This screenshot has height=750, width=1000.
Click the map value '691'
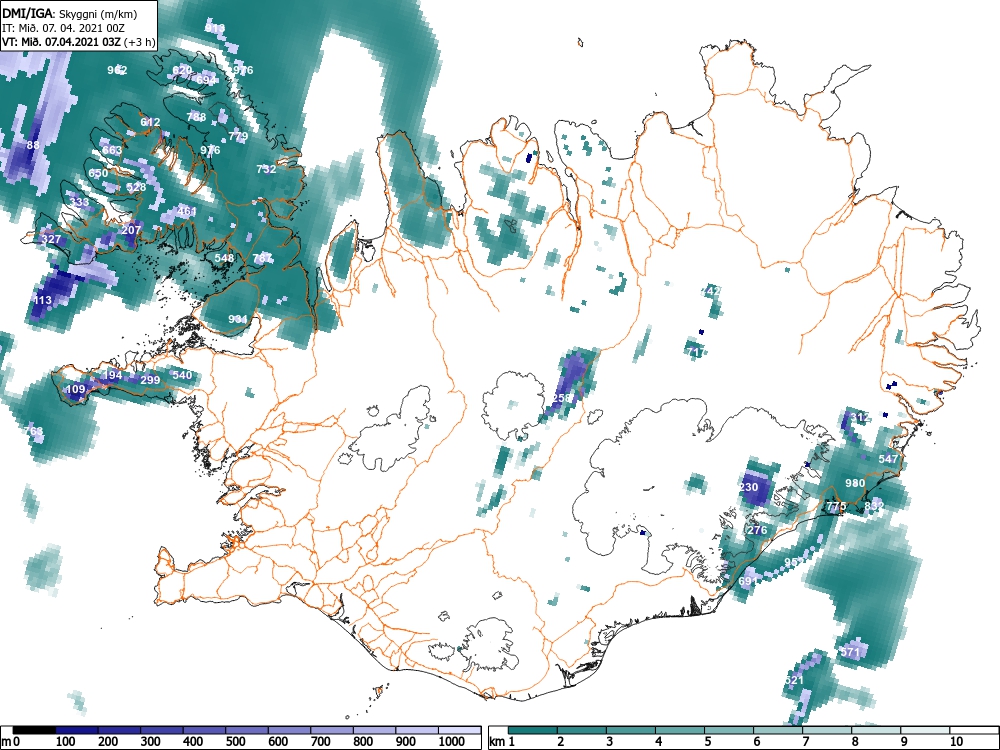coord(748,581)
